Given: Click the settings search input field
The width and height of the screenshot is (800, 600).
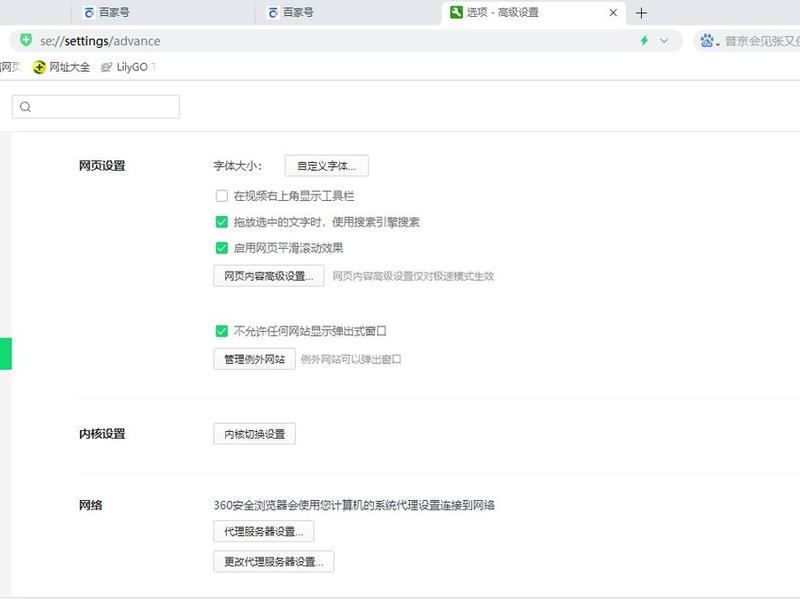Looking at the screenshot, I should [96, 107].
